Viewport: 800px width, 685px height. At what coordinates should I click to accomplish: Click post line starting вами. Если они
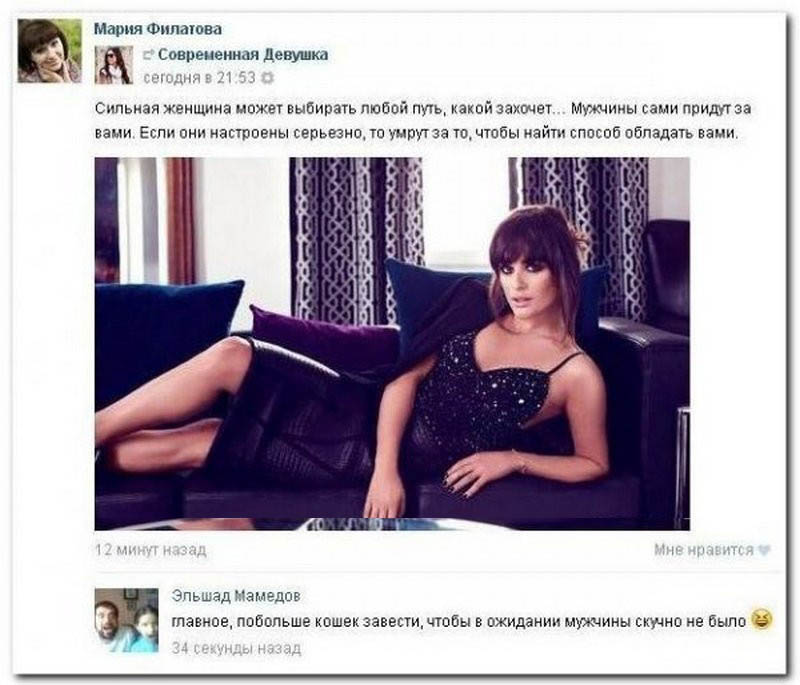pos(416,133)
